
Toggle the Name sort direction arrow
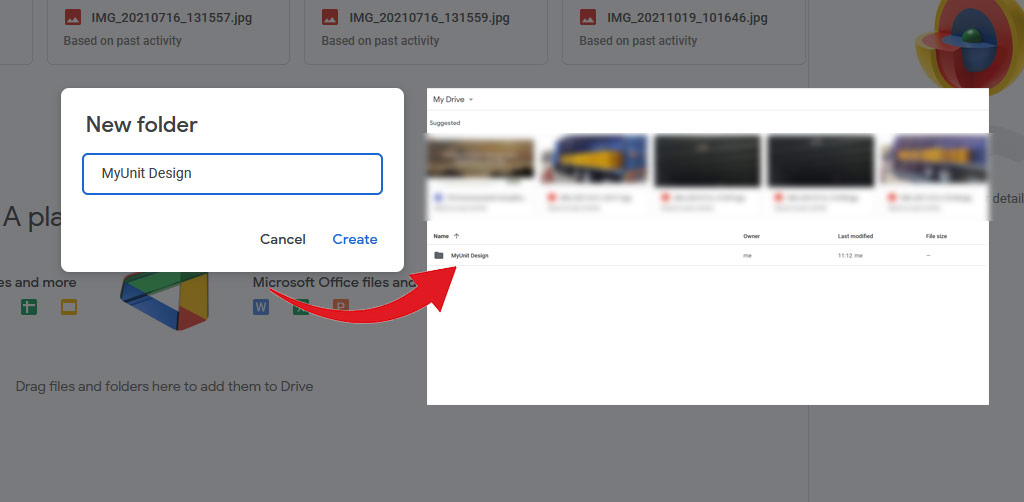pos(456,236)
